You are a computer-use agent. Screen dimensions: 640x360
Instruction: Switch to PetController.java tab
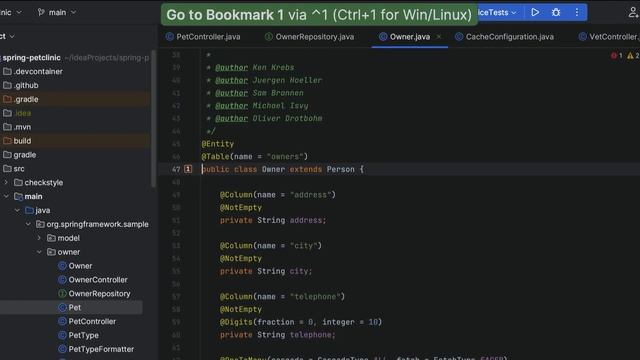click(x=203, y=37)
